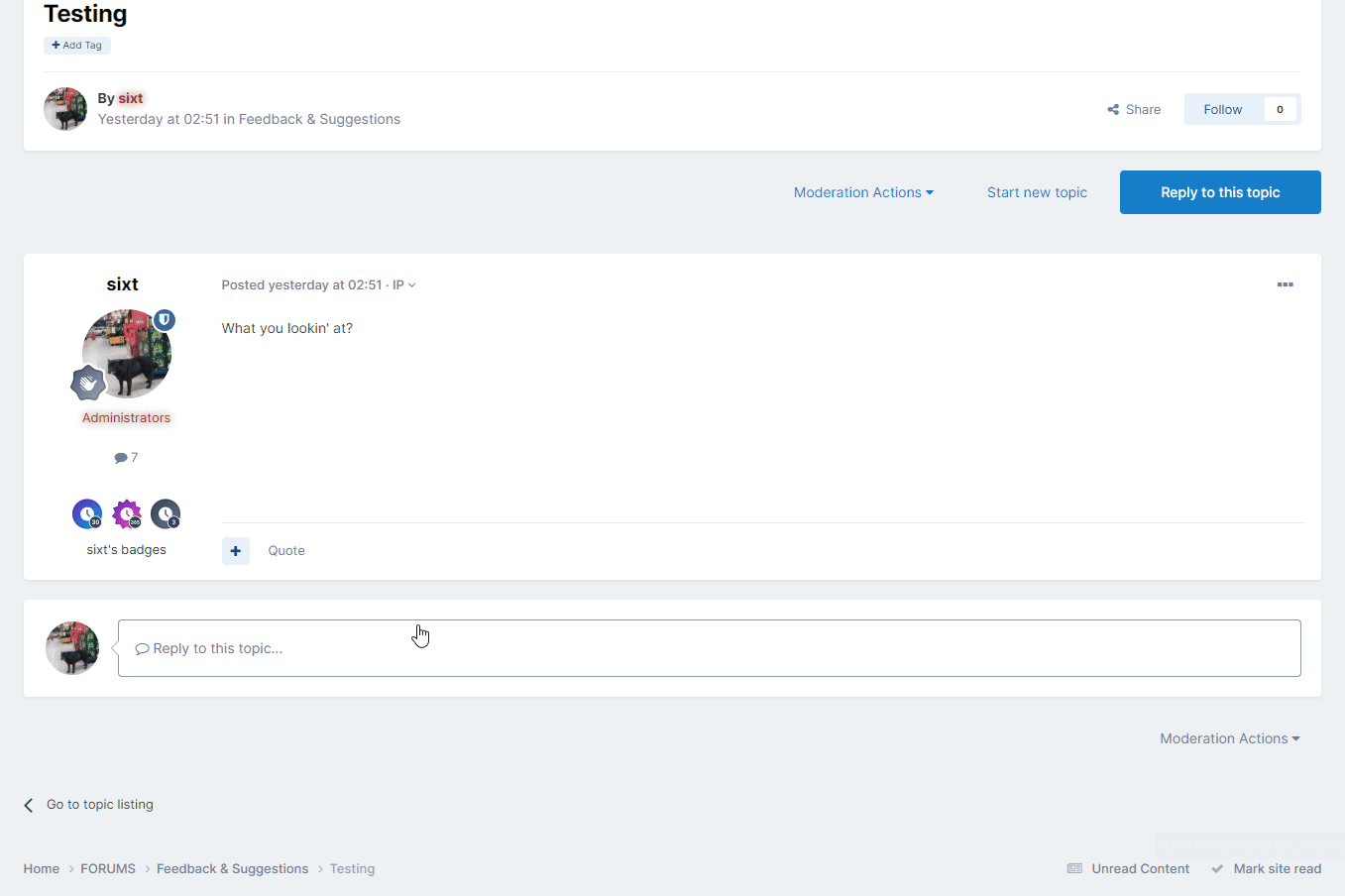Open the Start new topic link

point(1037,192)
